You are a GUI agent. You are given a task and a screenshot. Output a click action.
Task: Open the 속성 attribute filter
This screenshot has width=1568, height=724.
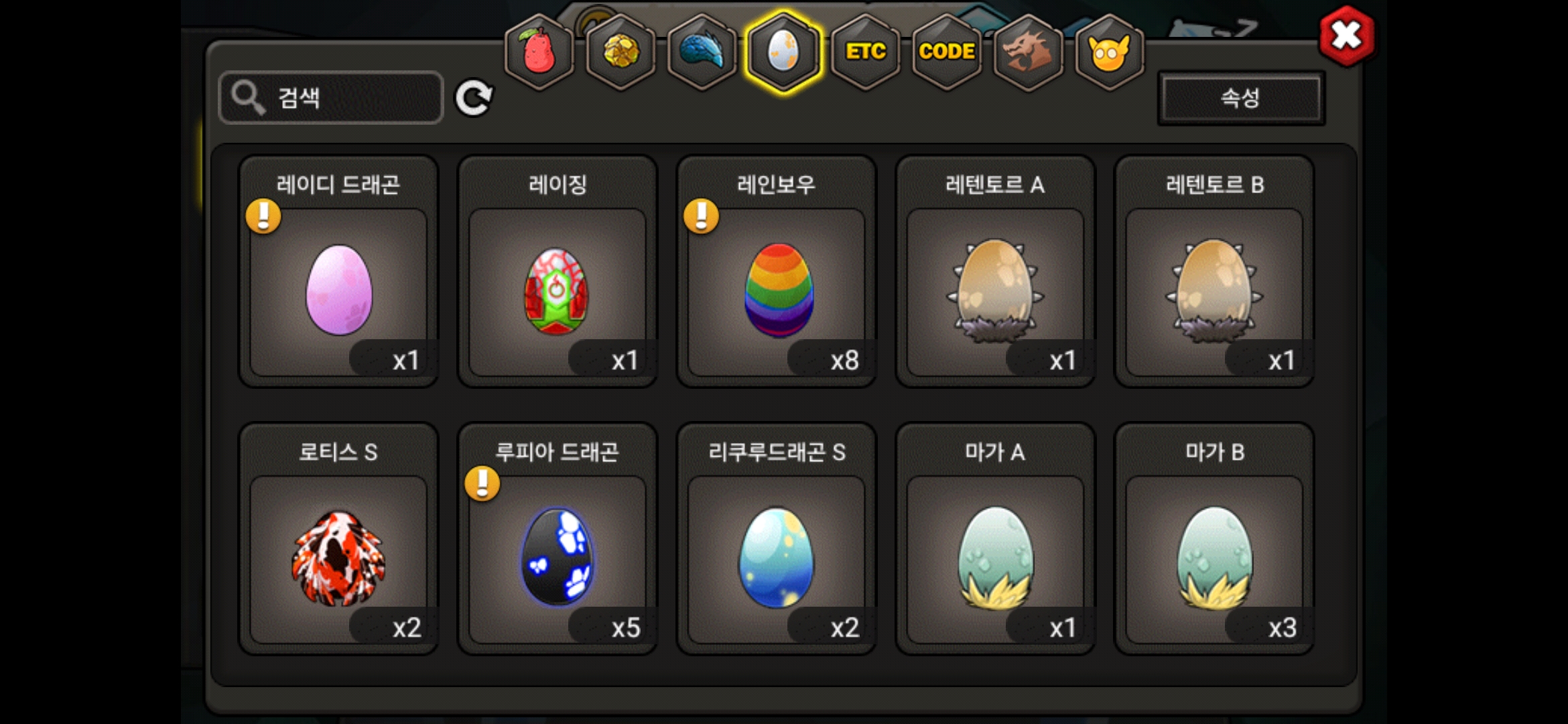tap(1241, 98)
